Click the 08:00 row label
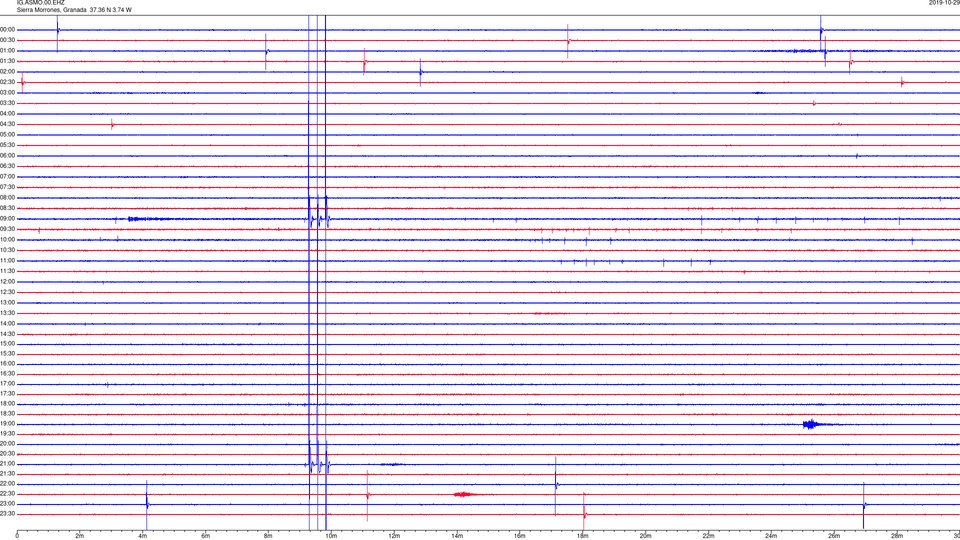Screen dimensions: 960x540 tap(8, 198)
